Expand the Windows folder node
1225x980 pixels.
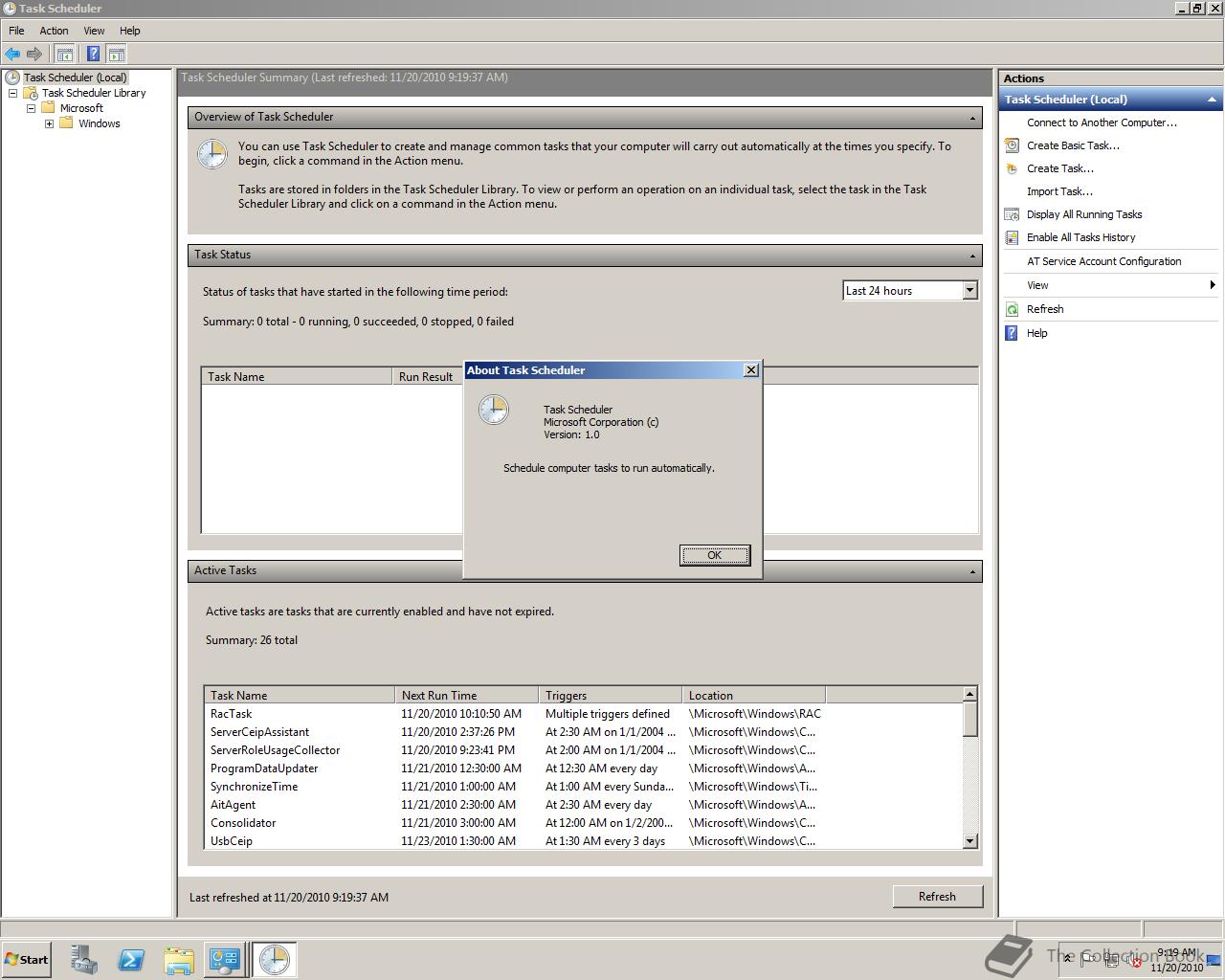click(x=49, y=123)
